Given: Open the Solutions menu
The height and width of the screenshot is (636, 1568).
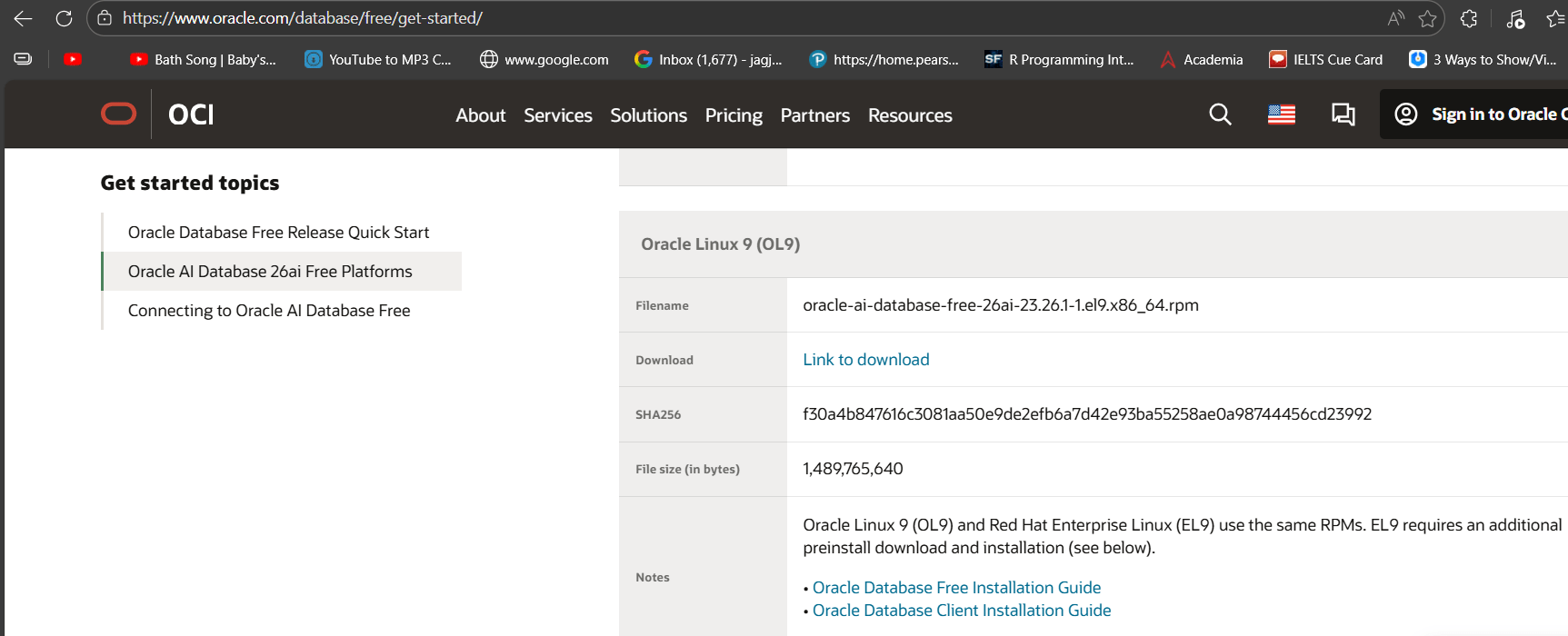Looking at the screenshot, I should 649,115.
